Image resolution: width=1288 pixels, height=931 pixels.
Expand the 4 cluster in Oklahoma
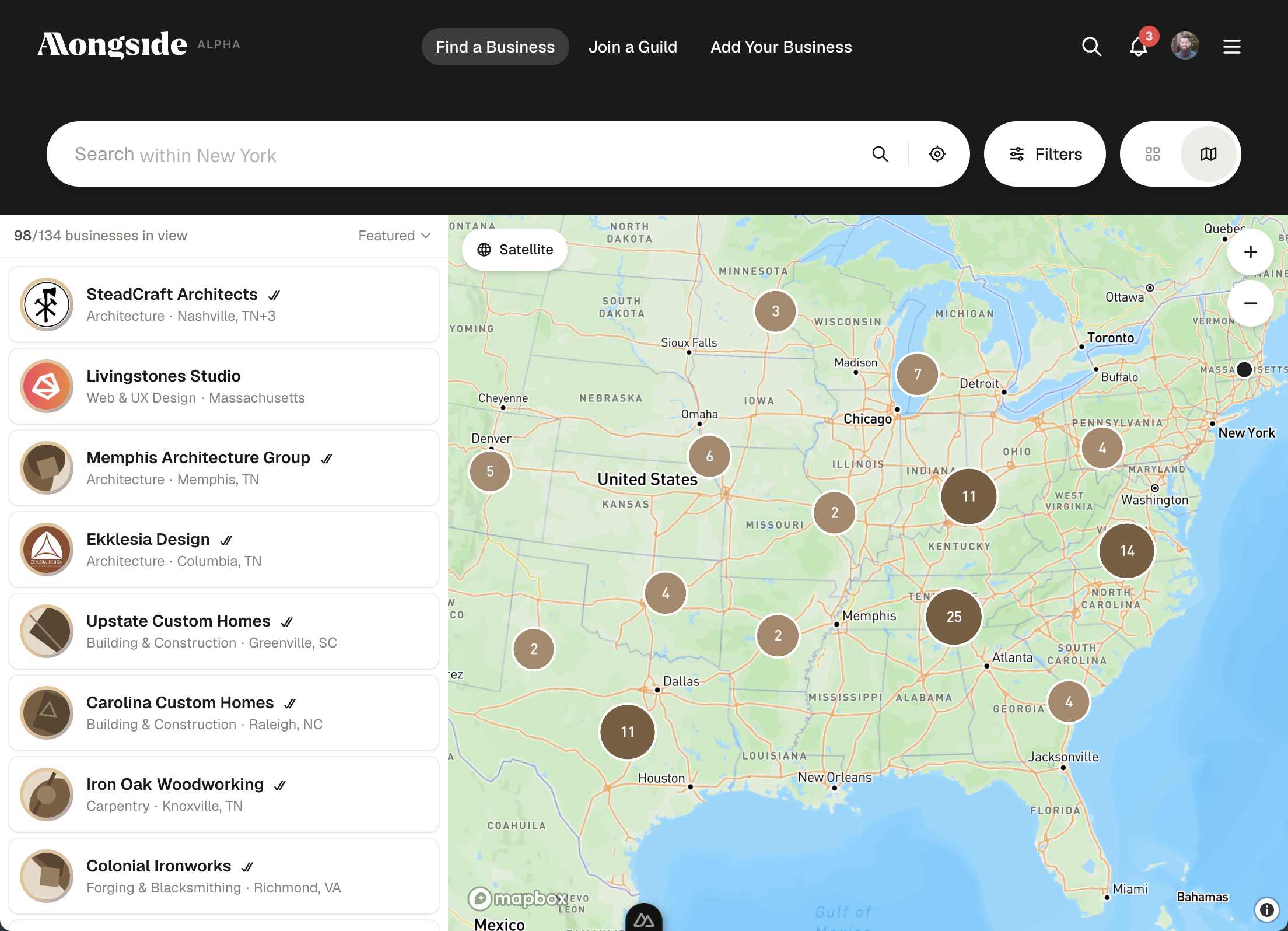(666, 593)
